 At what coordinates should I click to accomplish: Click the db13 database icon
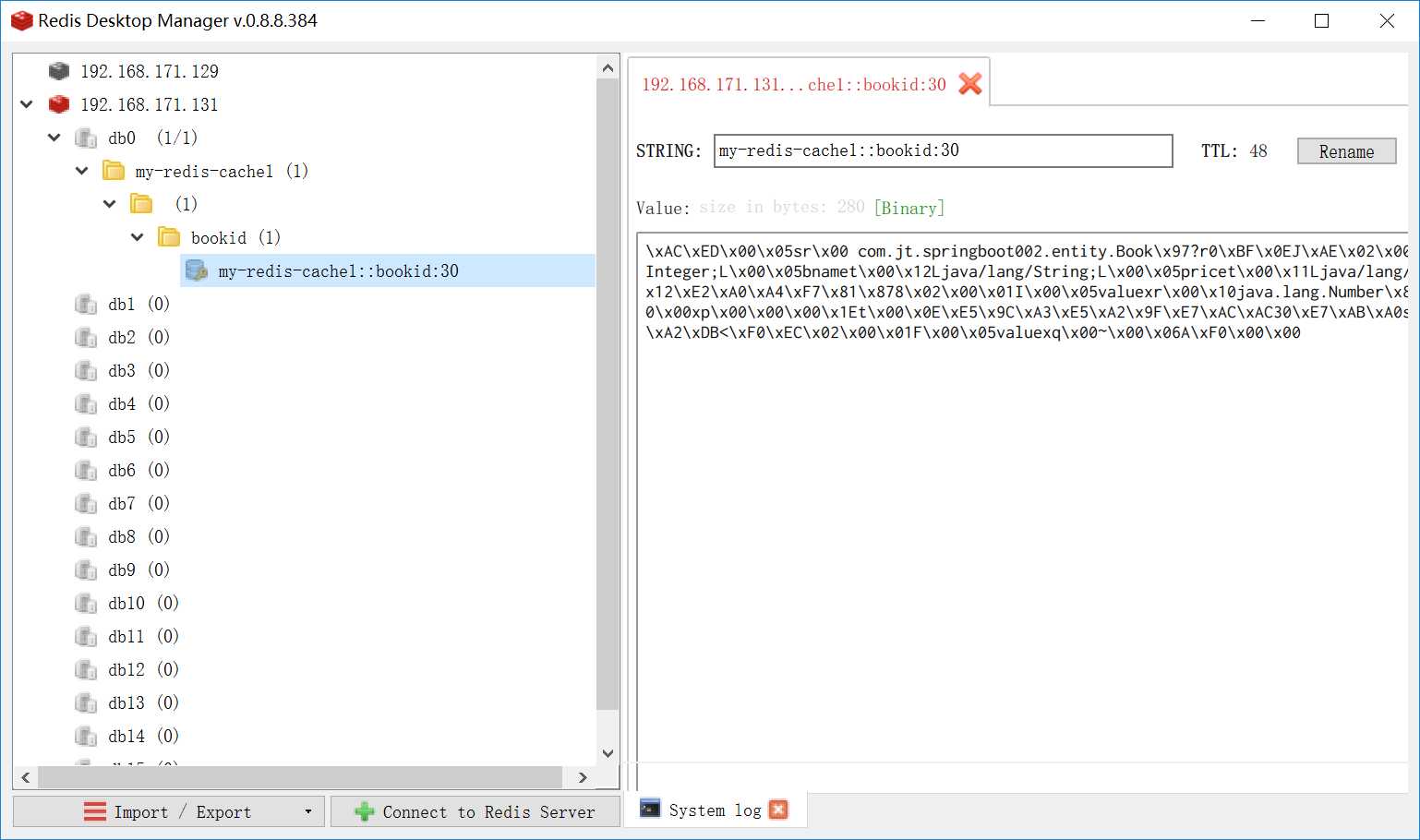[86, 702]
